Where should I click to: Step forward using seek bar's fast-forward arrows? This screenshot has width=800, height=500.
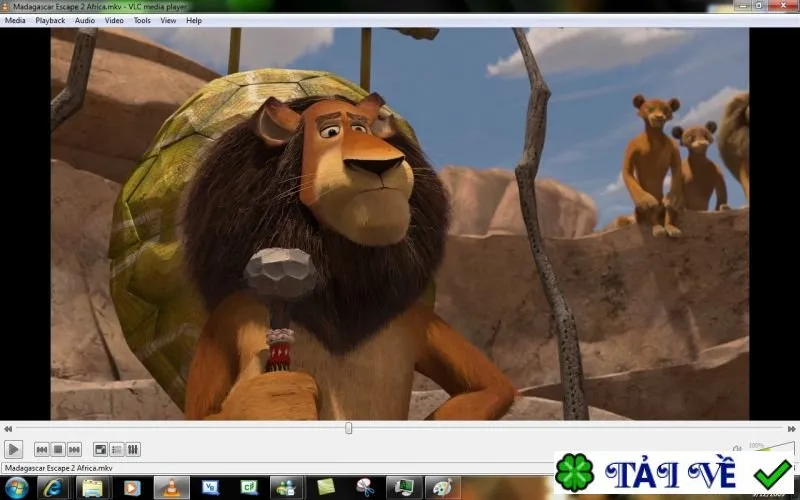791,429
